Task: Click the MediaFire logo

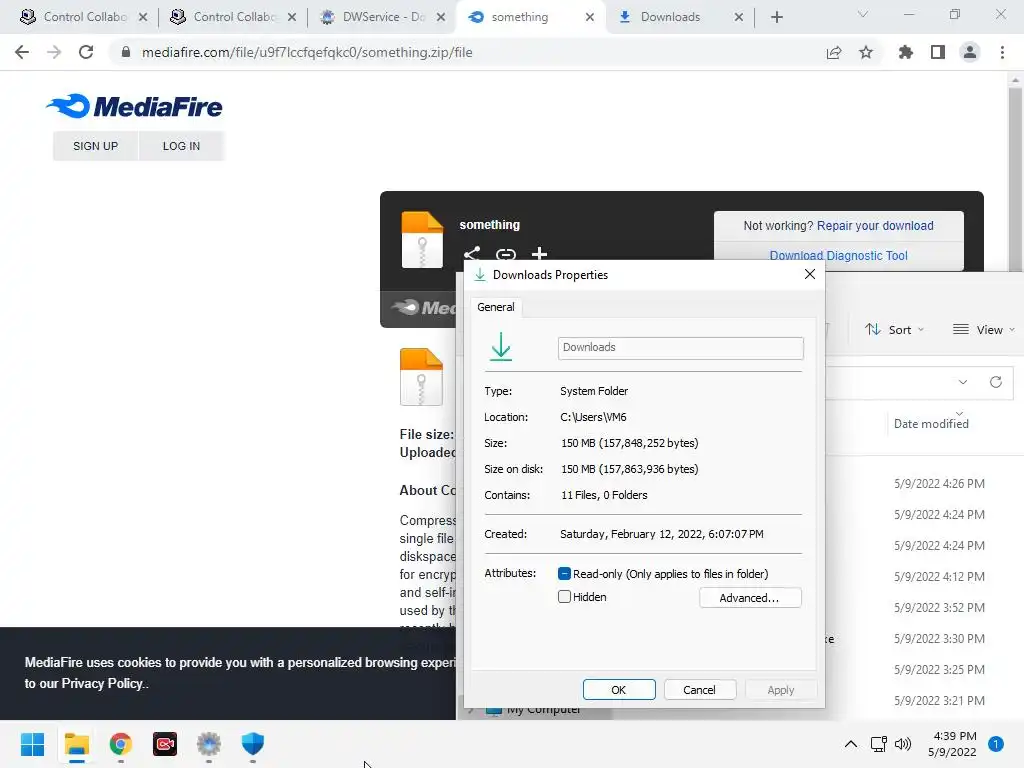Action: click(x=135, y=106)
